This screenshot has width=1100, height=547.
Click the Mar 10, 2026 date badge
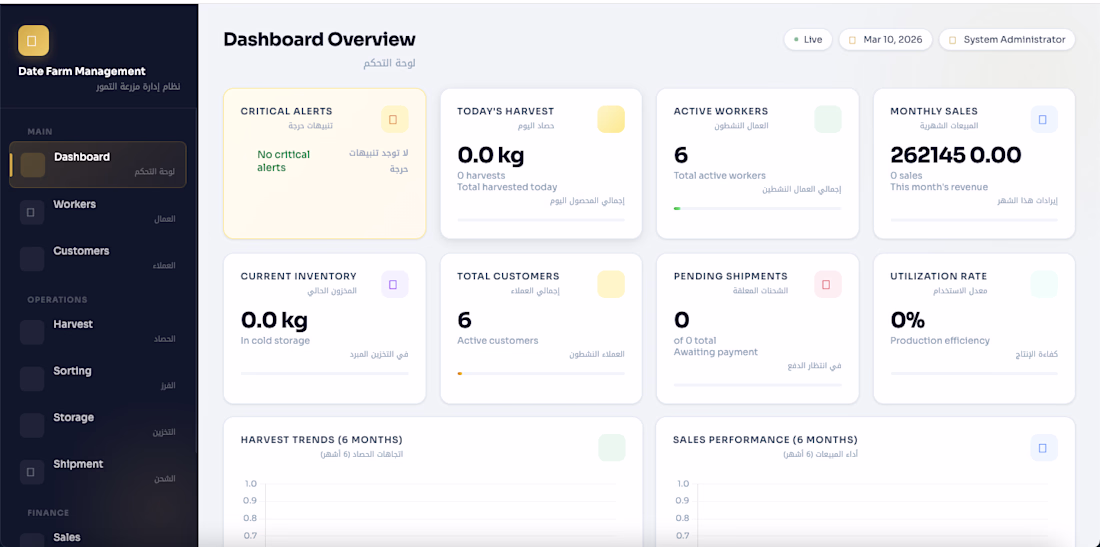tap(885, 40)
